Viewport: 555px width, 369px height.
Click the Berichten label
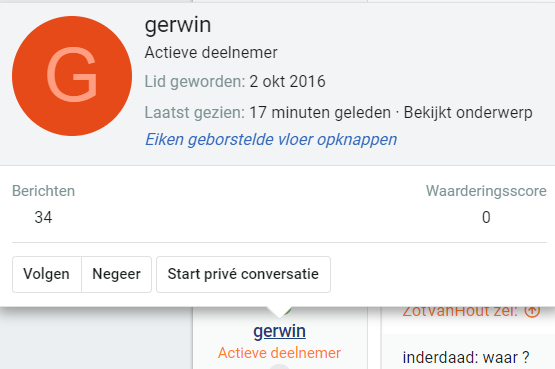44,191
